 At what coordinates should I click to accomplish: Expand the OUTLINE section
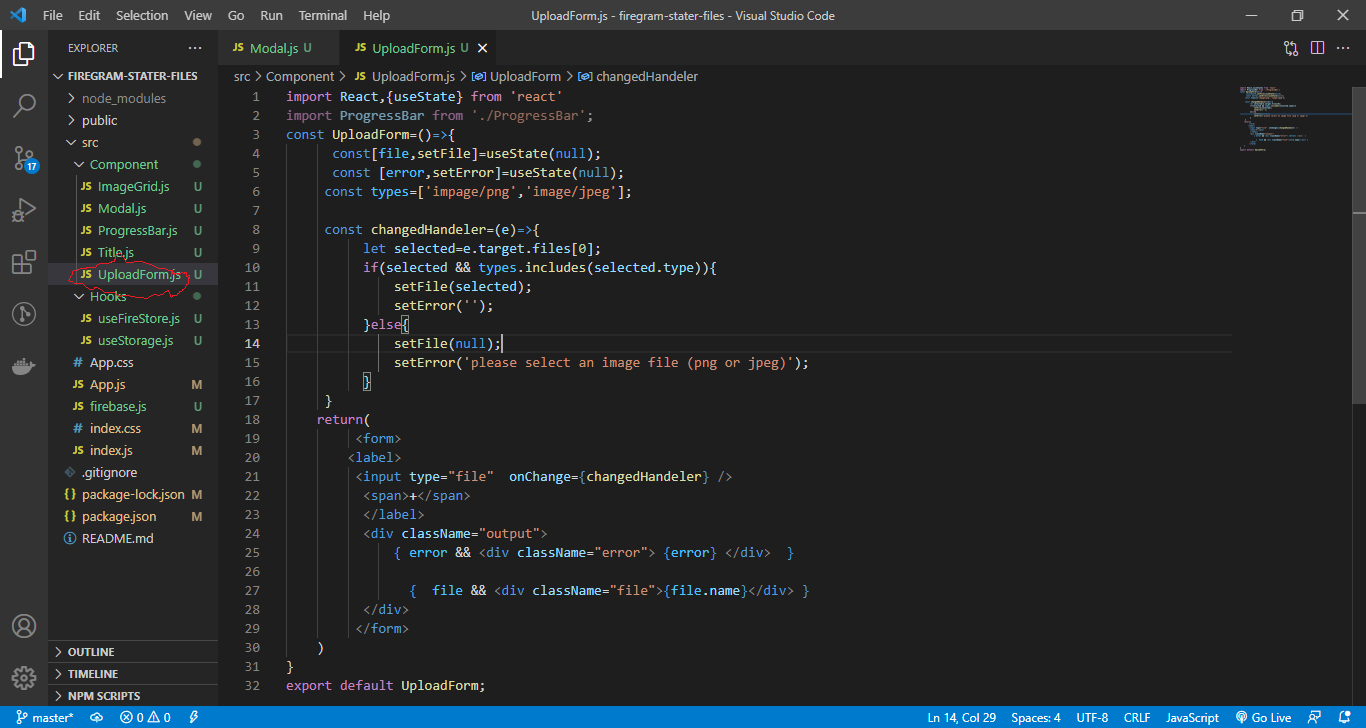[x=133, y=652]
